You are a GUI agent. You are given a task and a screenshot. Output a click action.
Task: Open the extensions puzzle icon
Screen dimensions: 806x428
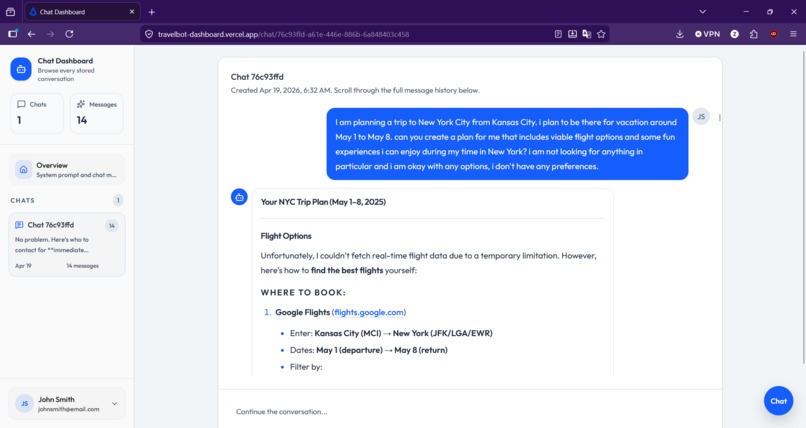tap(754, 34)
